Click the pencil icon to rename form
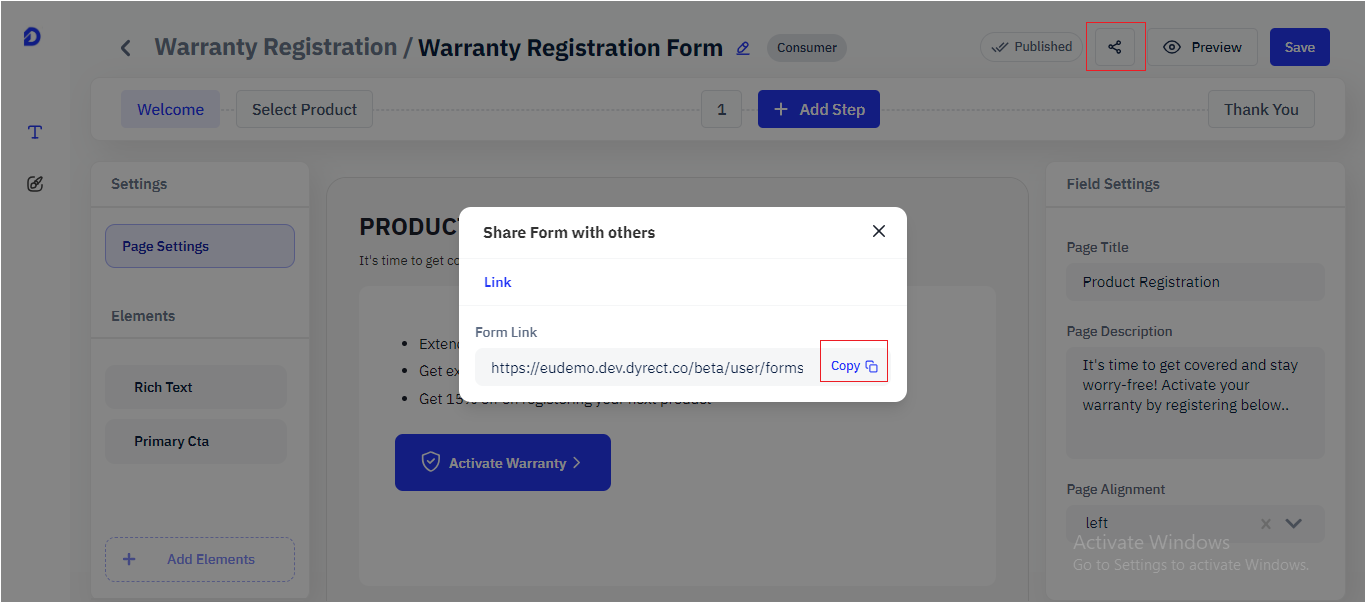The height and width of the screenshot is (603, 1366). 743,48
